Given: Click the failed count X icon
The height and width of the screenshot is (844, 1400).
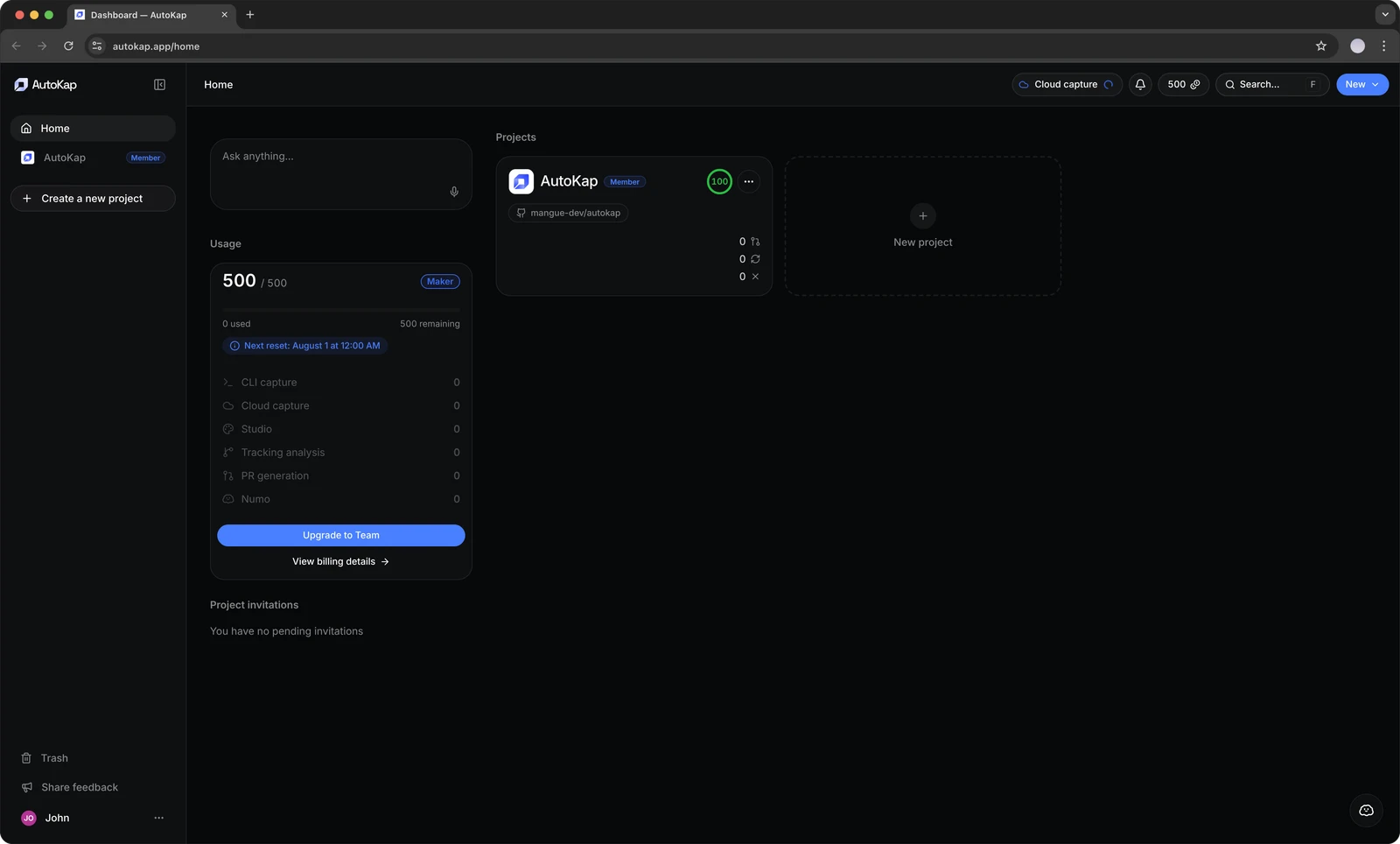Looking at the screenshot, I should point(755,277).
